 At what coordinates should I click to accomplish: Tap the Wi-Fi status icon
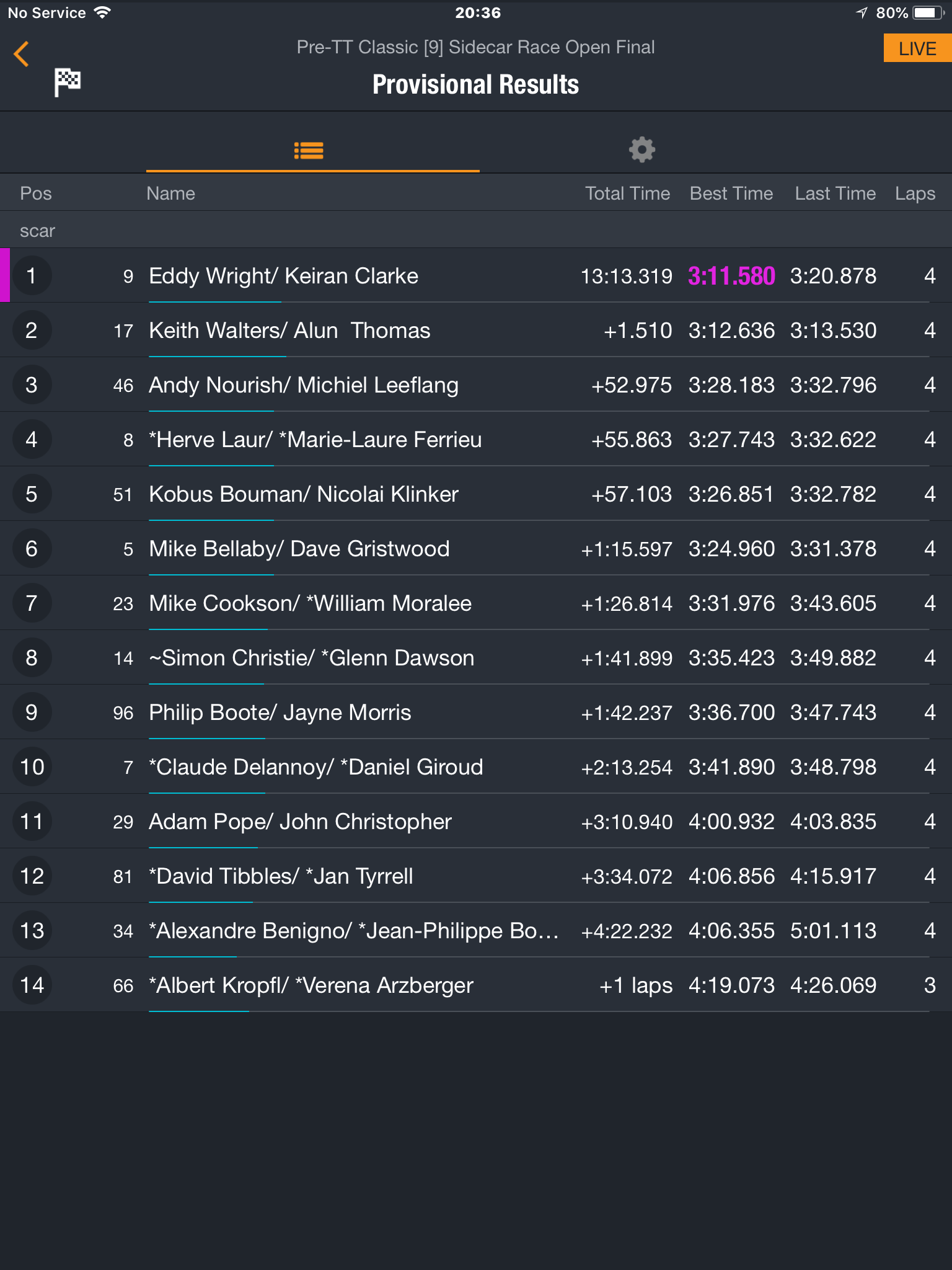[102, 12]
